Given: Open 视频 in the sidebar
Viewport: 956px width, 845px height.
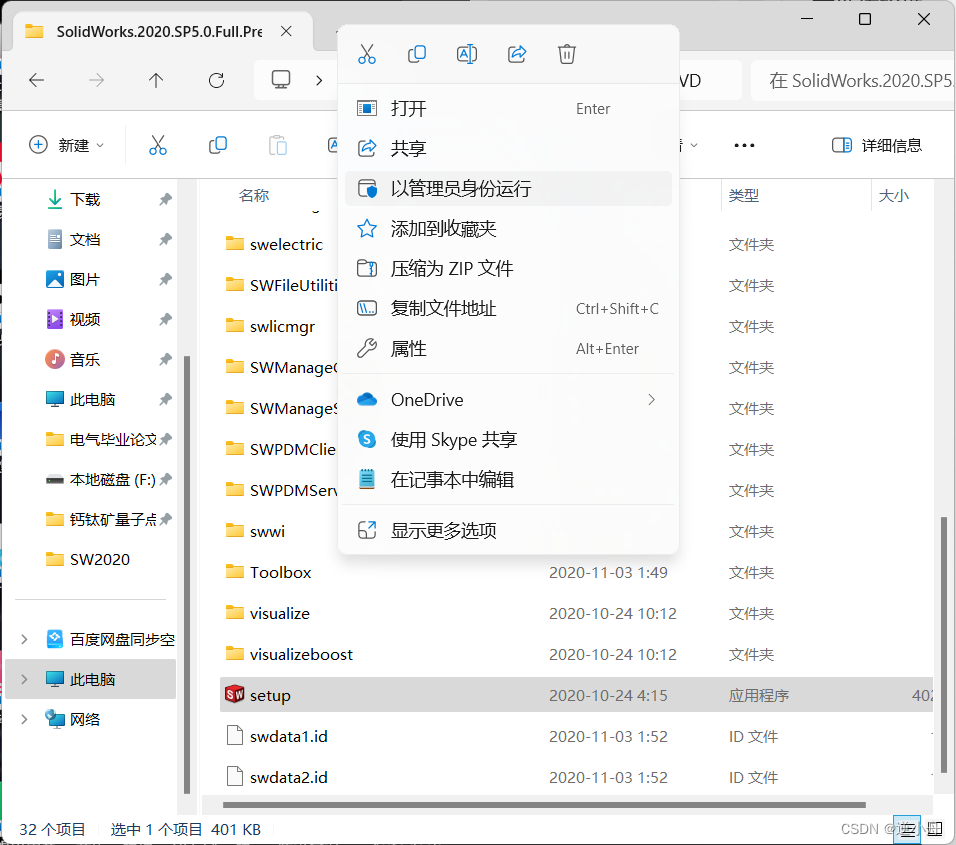Looking at the screenshot, I should [84, 319].
